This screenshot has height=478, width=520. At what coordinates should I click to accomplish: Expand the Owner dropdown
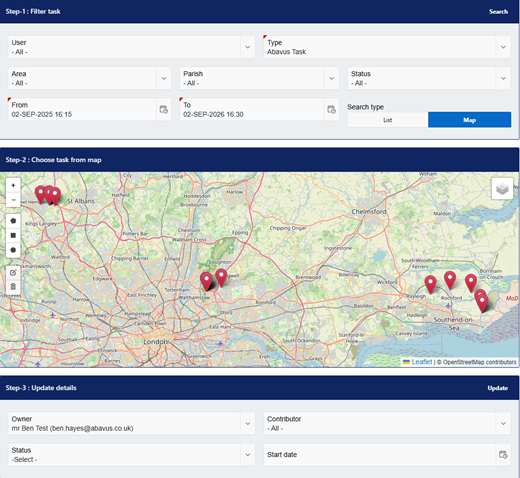point(248,423)
